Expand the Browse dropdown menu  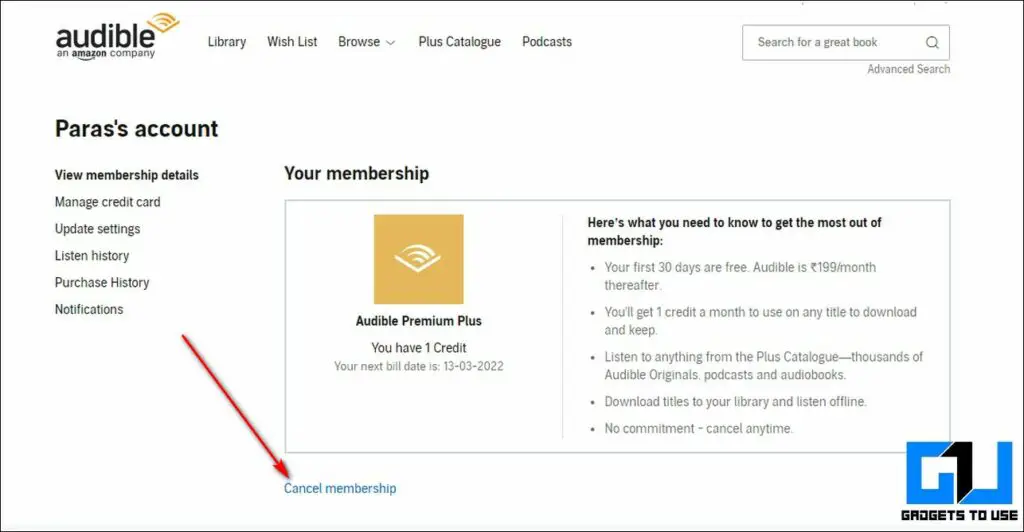[x=366, y=42]
